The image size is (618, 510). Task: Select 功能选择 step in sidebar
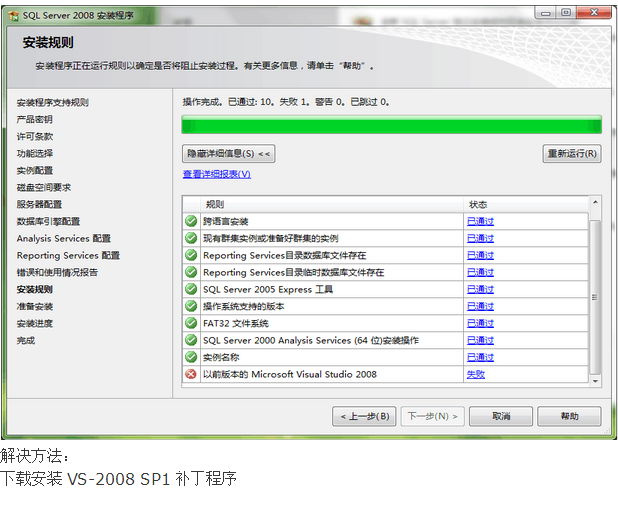coord(35,153)
